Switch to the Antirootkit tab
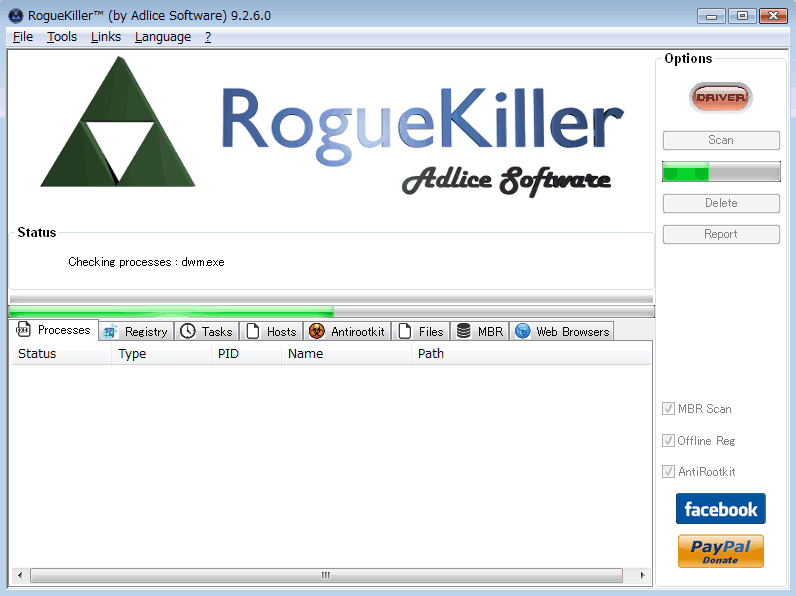796x596 pixels. (x=348, y=332)
